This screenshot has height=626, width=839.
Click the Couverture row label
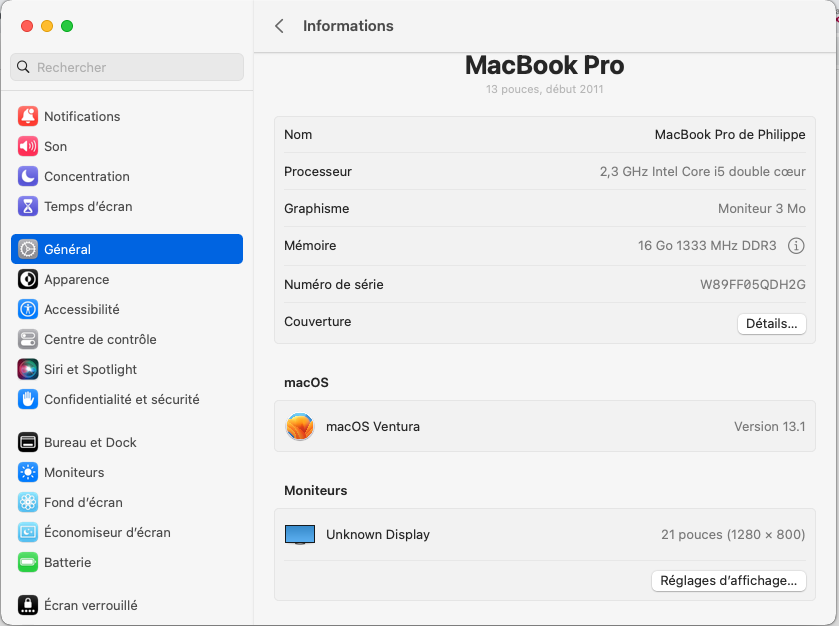(318, 322)
